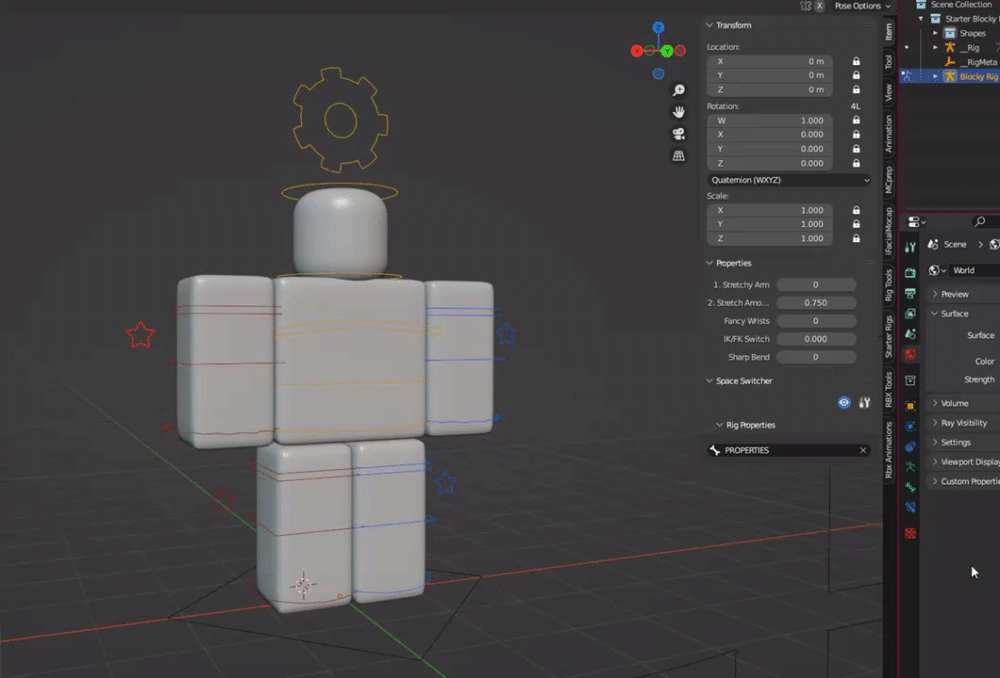Switch to the Animation sidebar tab
The height and width of the screenshot is (678, 1000).
889,134
